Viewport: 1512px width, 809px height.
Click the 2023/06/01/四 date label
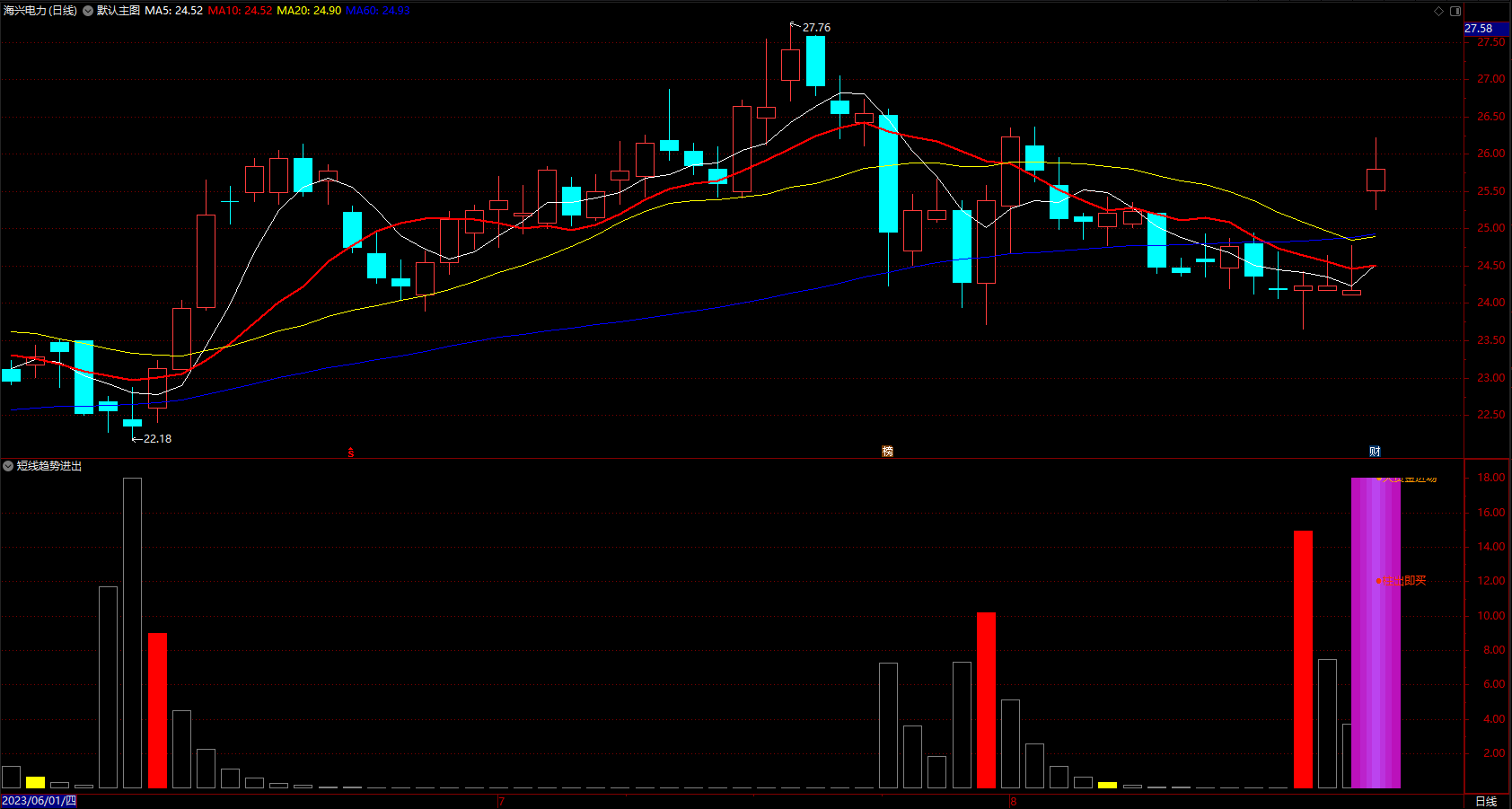click(x=39, y=801)
